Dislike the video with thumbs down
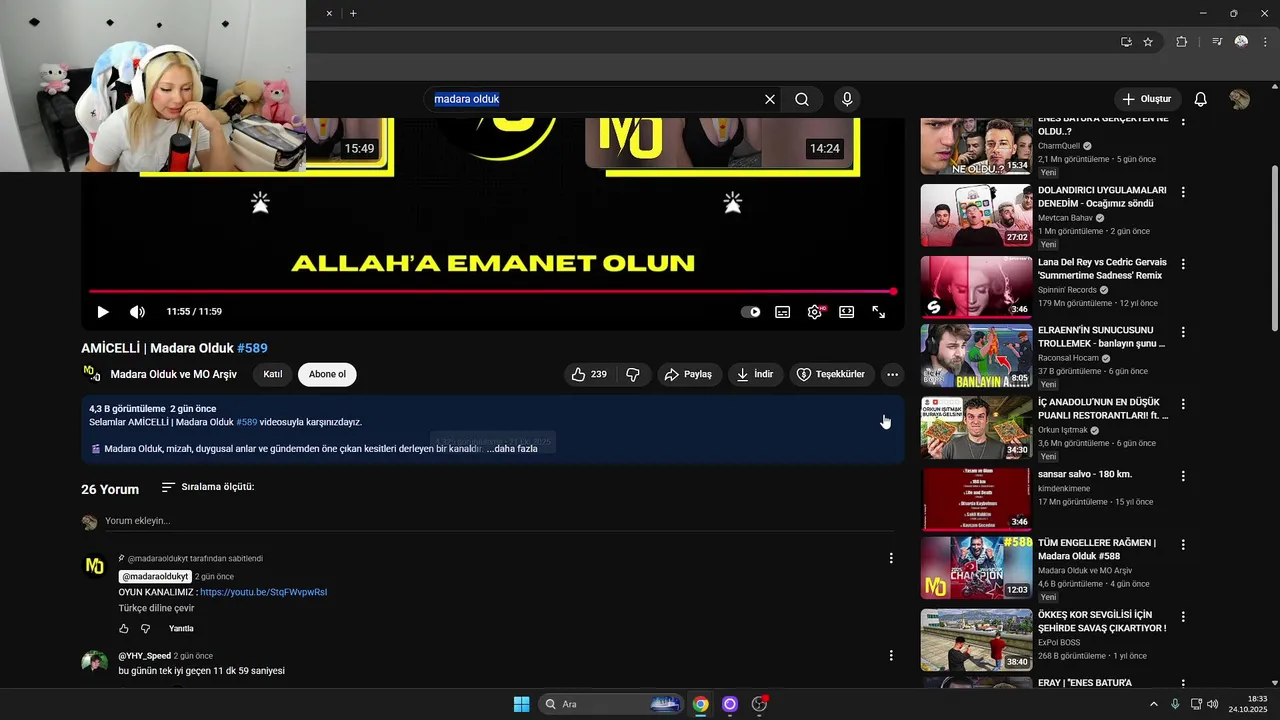Viewport: 1280px width, 720px height. point(633,374)
